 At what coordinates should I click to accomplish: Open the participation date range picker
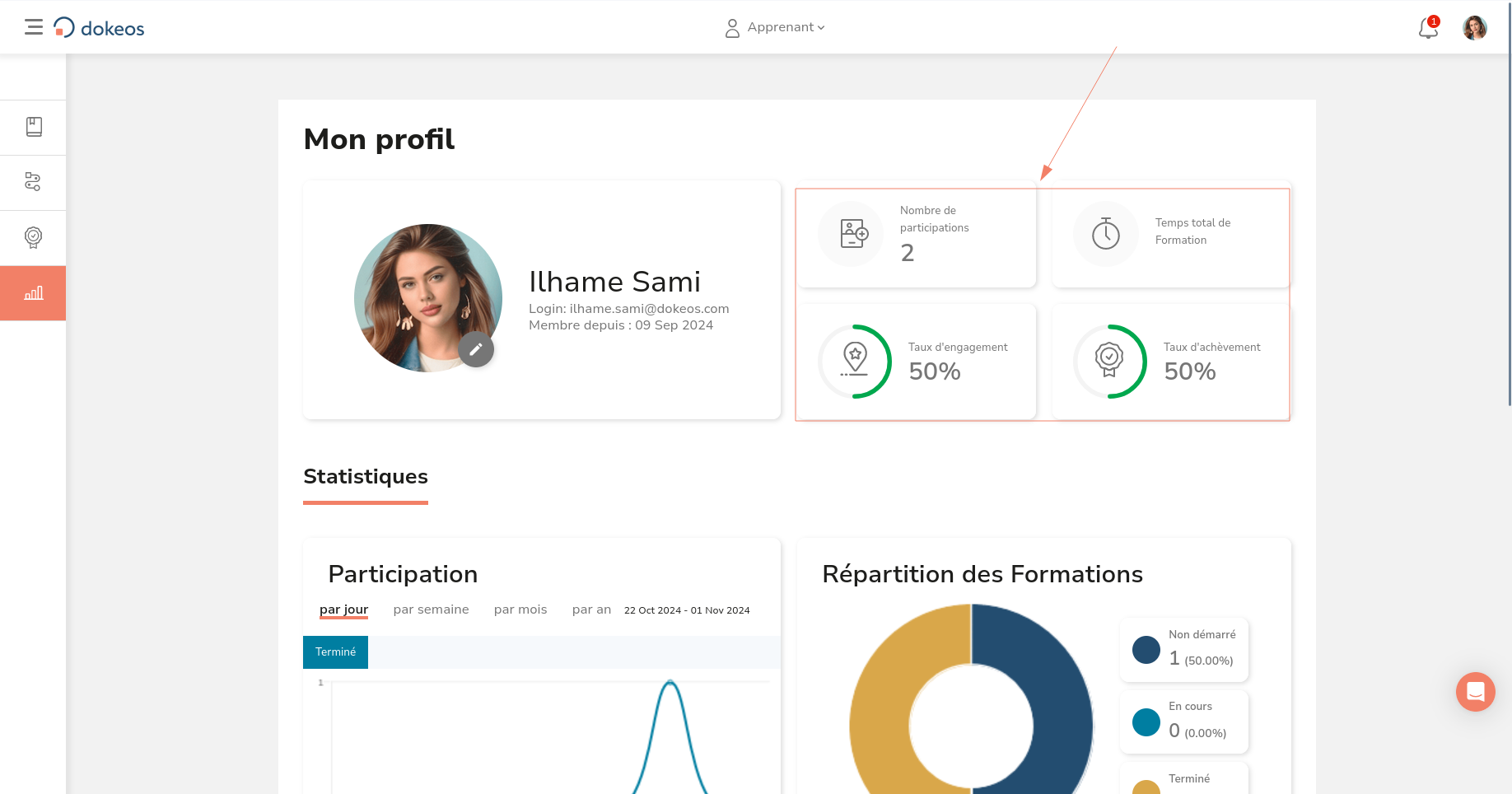click(x=687, y=610)
